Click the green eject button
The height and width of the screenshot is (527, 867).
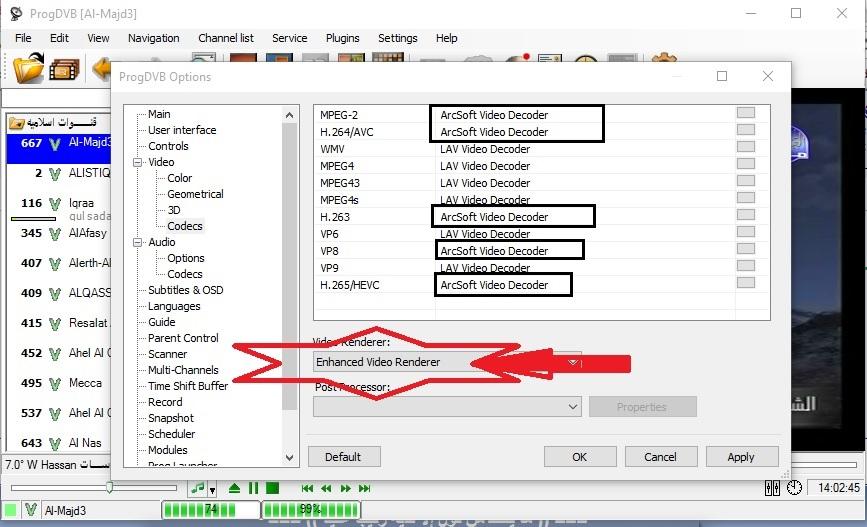[234, 488]
